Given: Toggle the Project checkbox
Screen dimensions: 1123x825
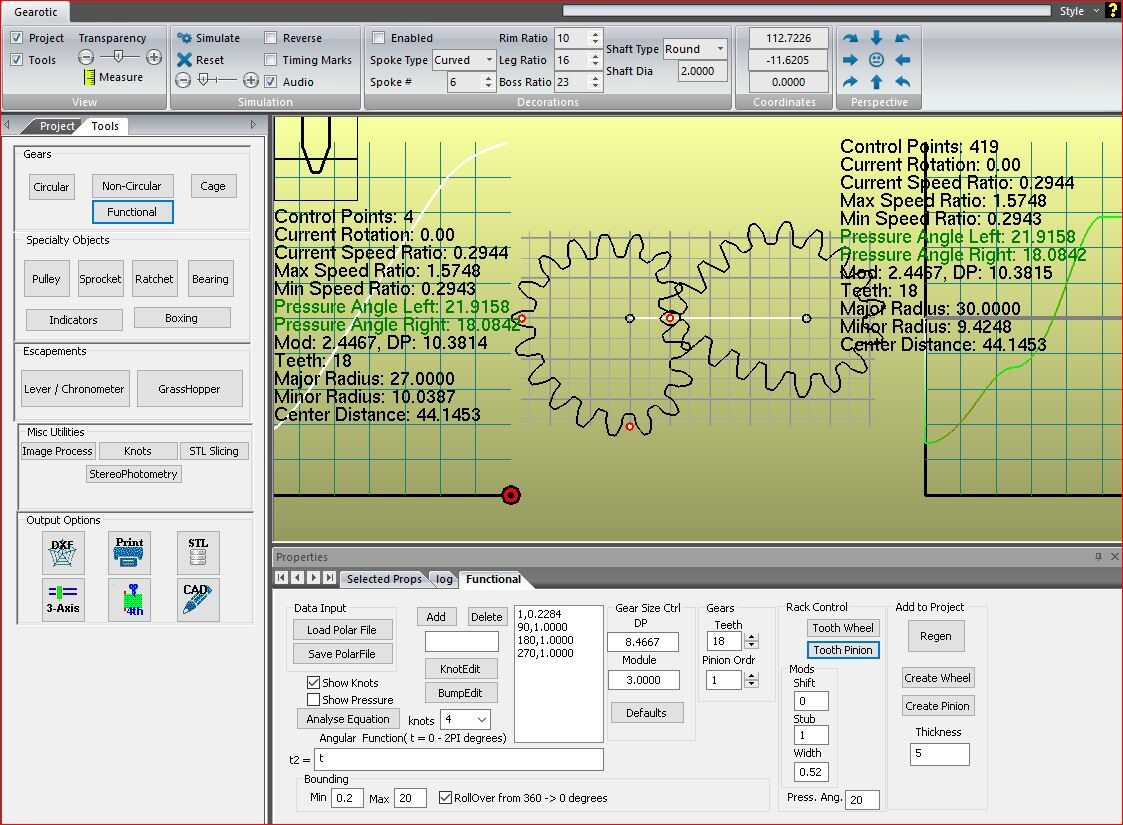Looking at the screenshot, I should [16, 38].
